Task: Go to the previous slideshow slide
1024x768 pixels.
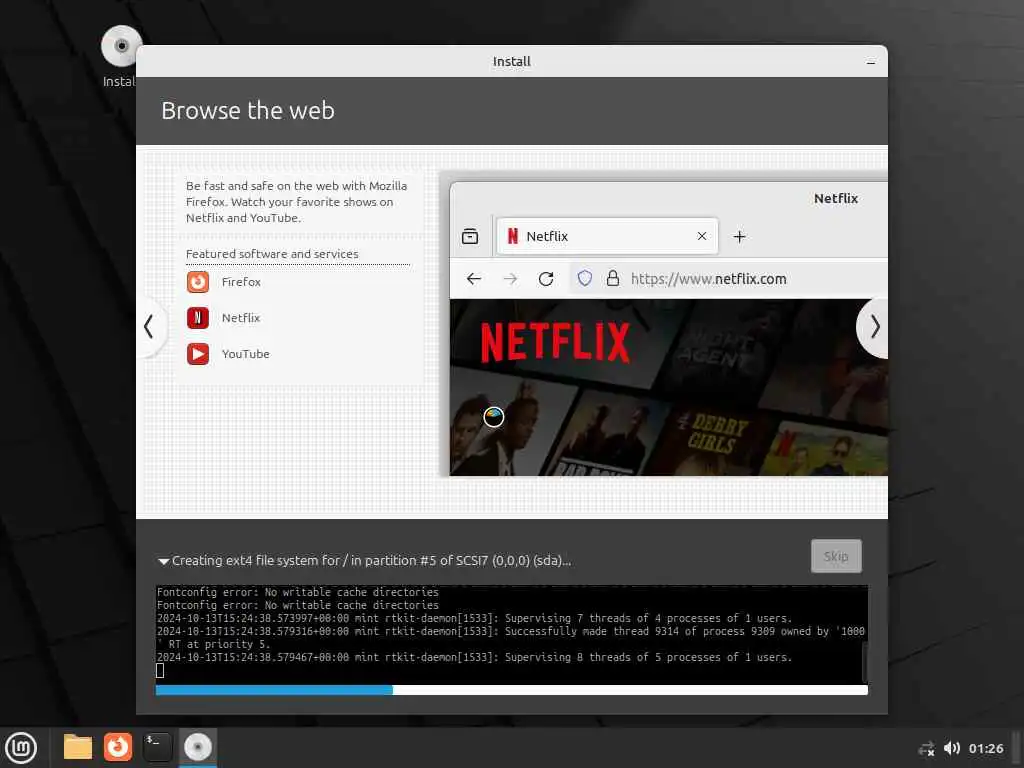Action: point(150,327)
